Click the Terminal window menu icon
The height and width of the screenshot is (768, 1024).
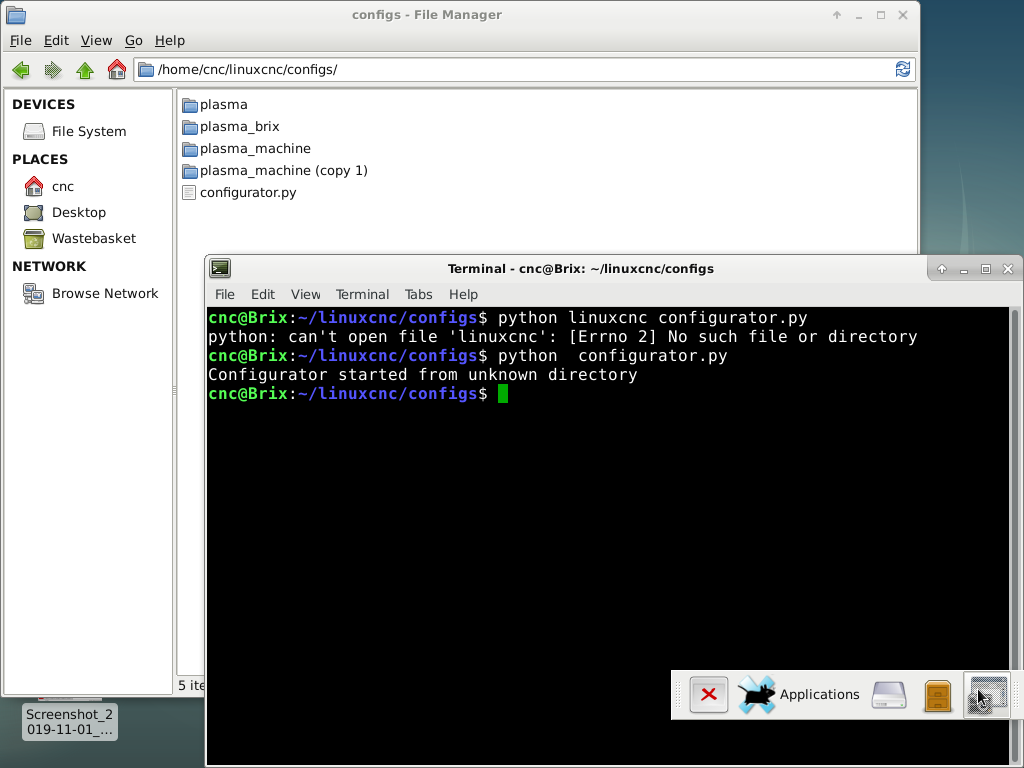pyautogui.click(x=220, y=268)
